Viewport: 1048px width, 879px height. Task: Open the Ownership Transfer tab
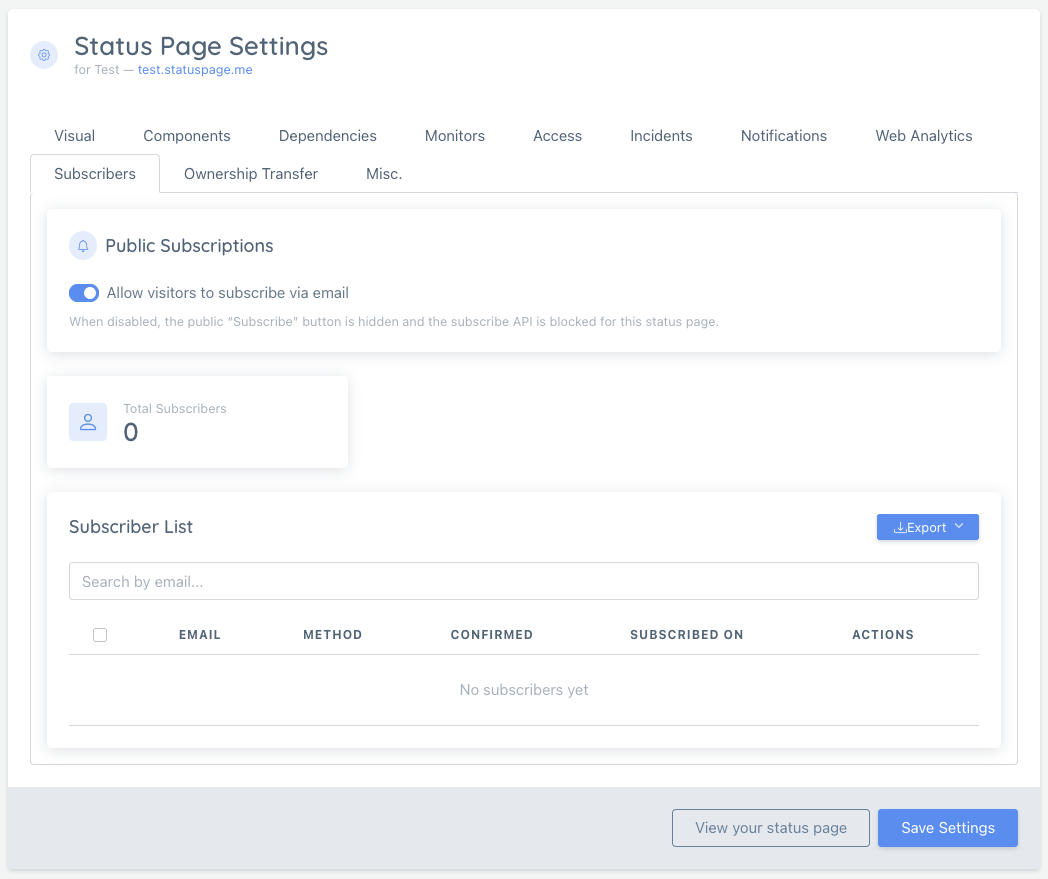pyautogui.click(x=251, y=174)
